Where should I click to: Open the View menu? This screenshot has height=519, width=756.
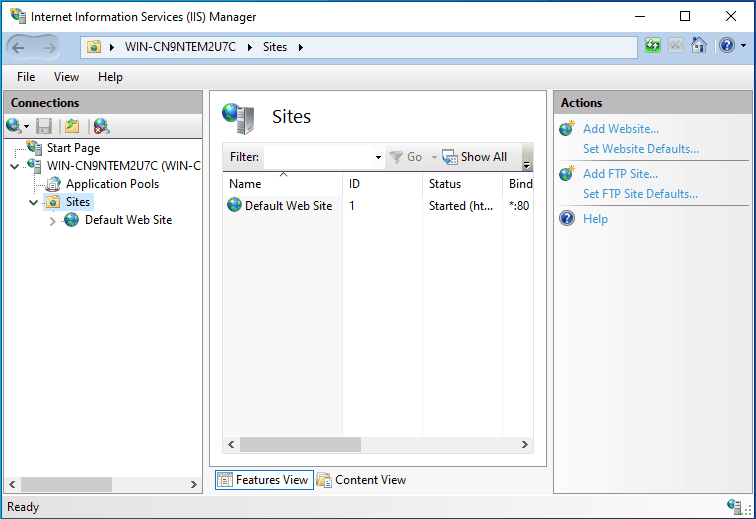(x=66, y=77)
